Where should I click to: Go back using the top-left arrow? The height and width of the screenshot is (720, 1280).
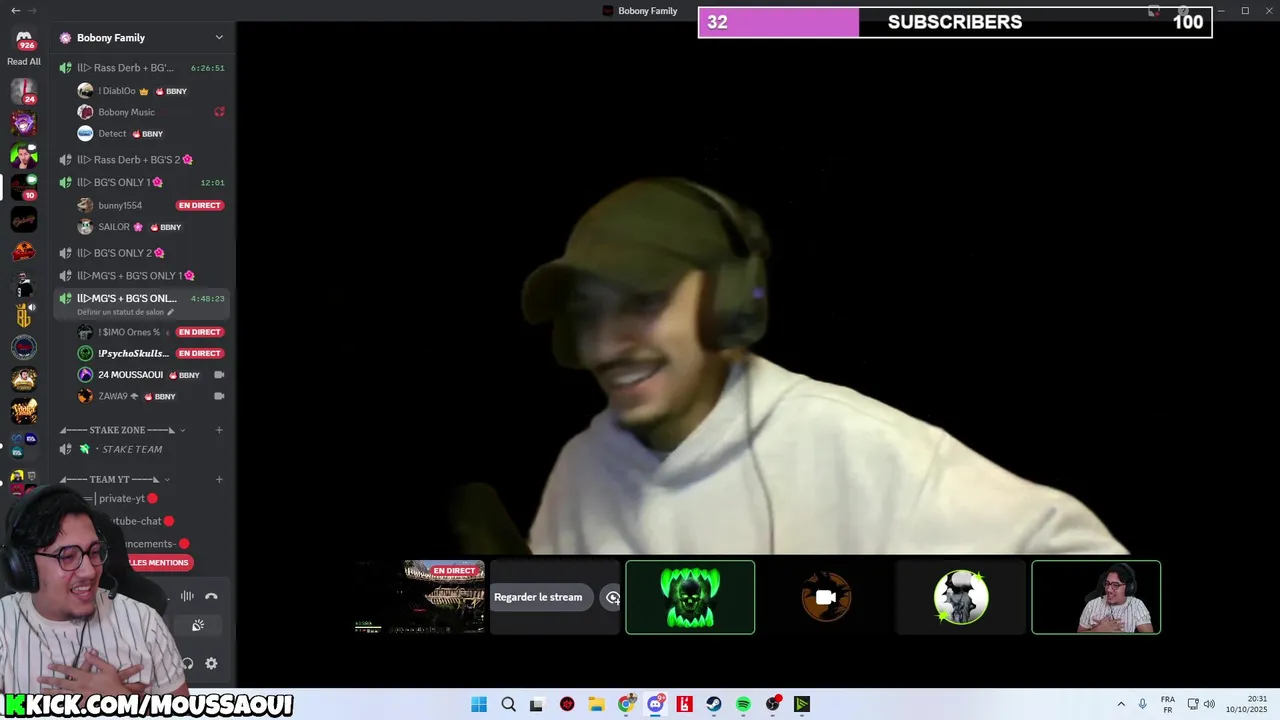tap(15, 10)
